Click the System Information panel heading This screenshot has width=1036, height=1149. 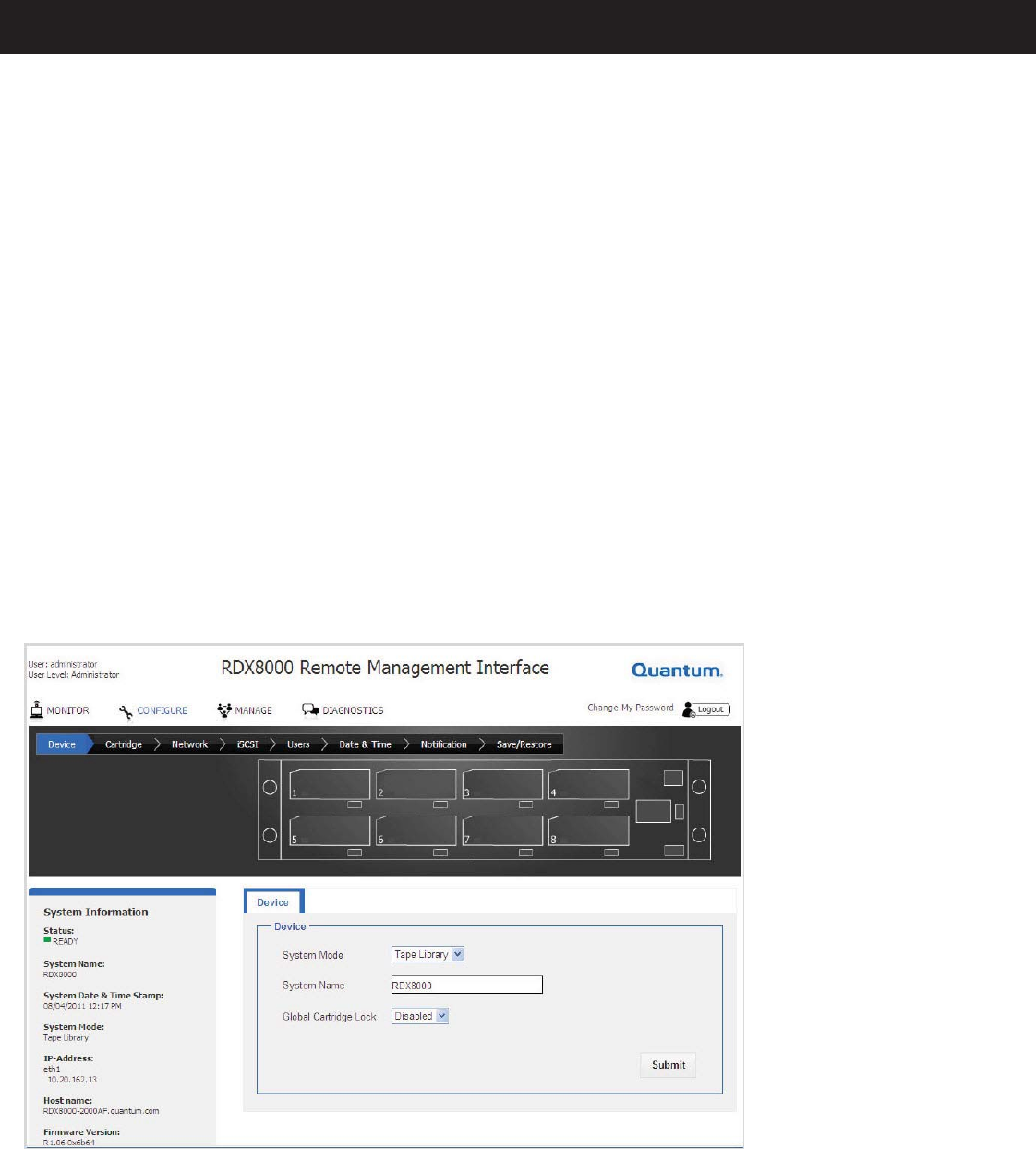coord(96,912)
